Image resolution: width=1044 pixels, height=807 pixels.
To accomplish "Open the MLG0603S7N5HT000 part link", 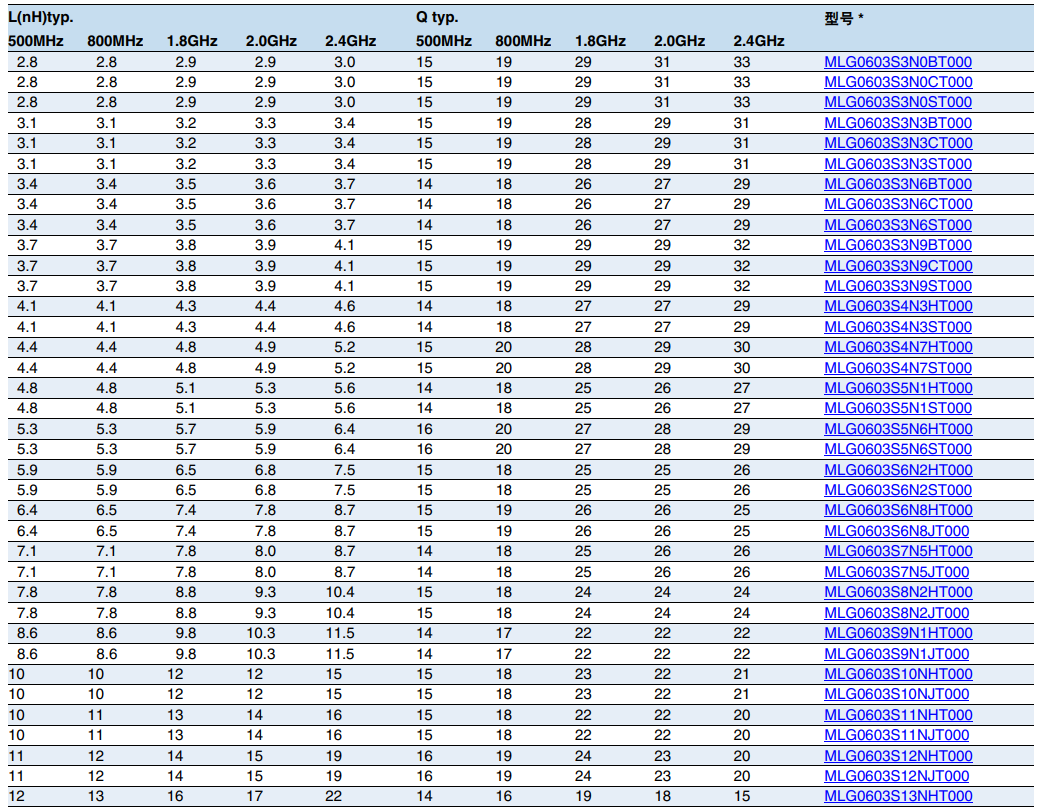I will 898,551.
